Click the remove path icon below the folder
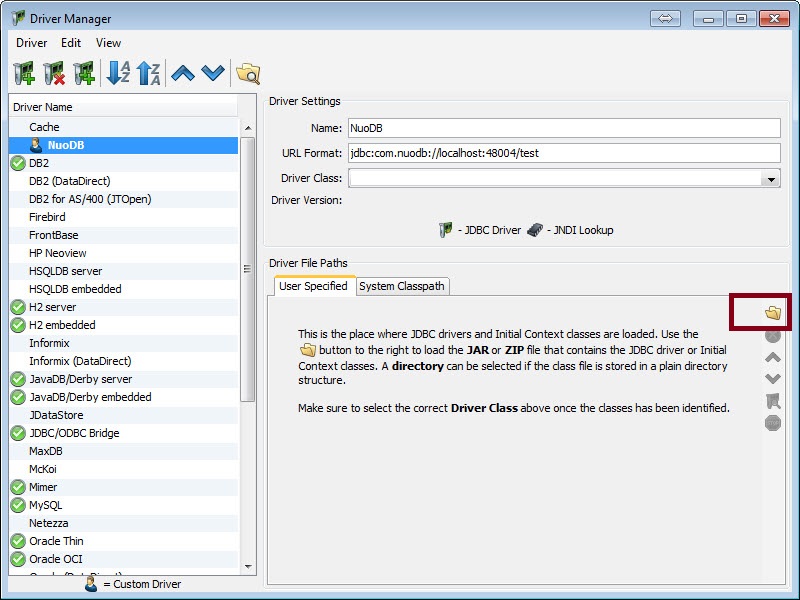This screenshot has width=800, height=600. [773, 335]
